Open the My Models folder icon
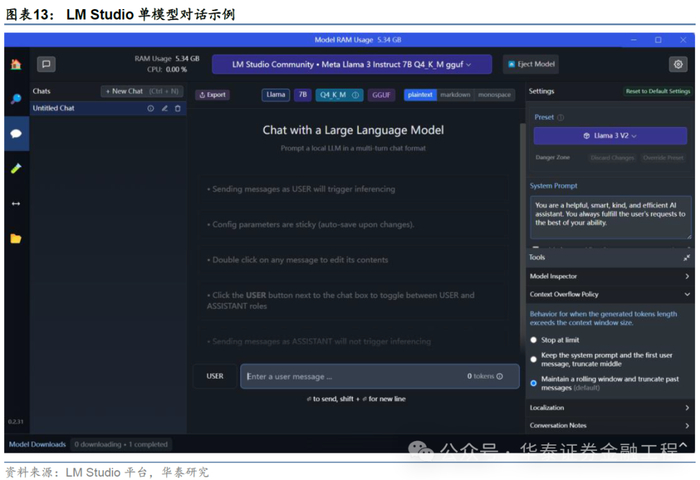The width and height of the screenshot is (700, 480). 16,238
